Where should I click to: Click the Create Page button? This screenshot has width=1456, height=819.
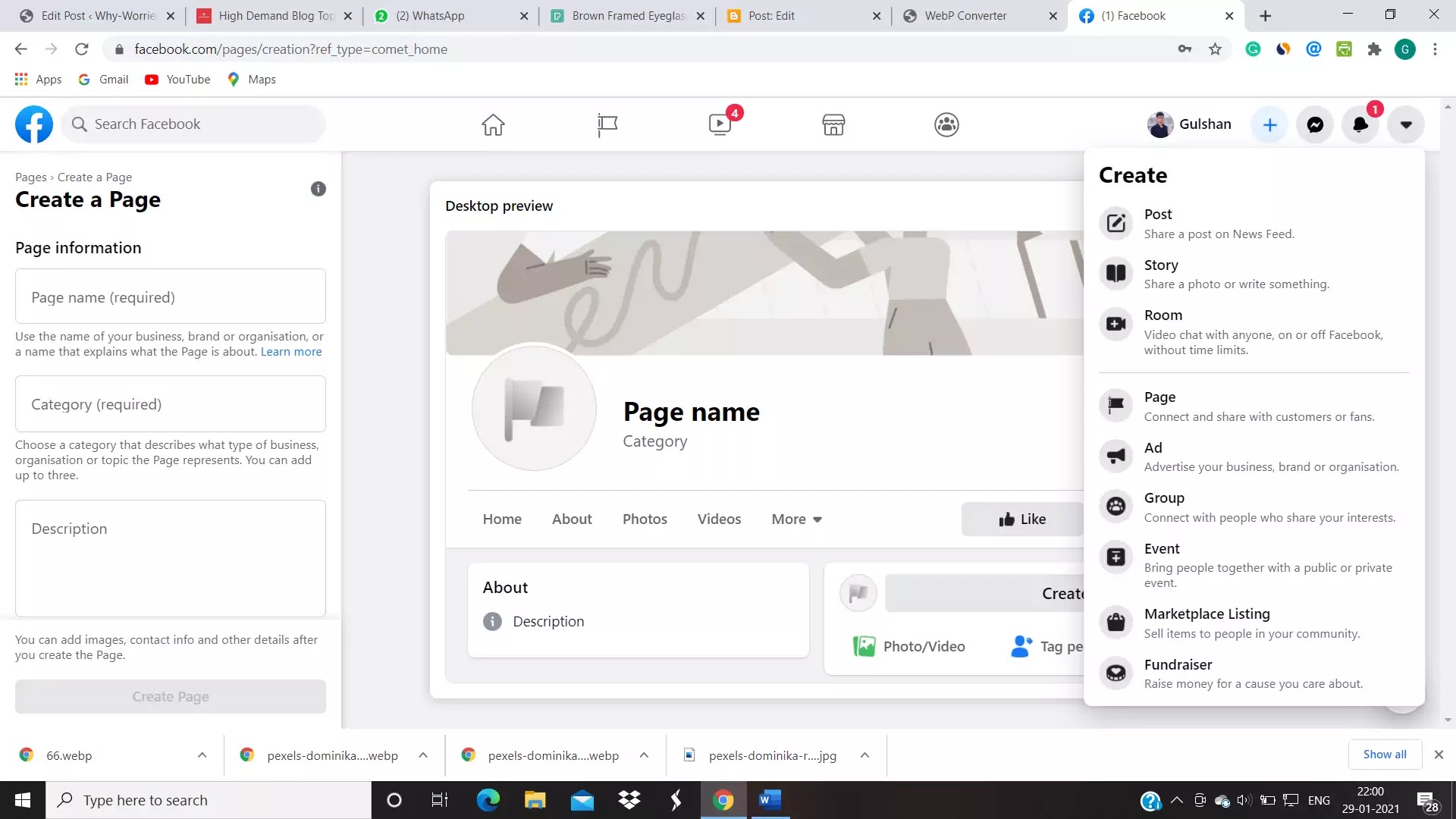(x=171, y=696)
